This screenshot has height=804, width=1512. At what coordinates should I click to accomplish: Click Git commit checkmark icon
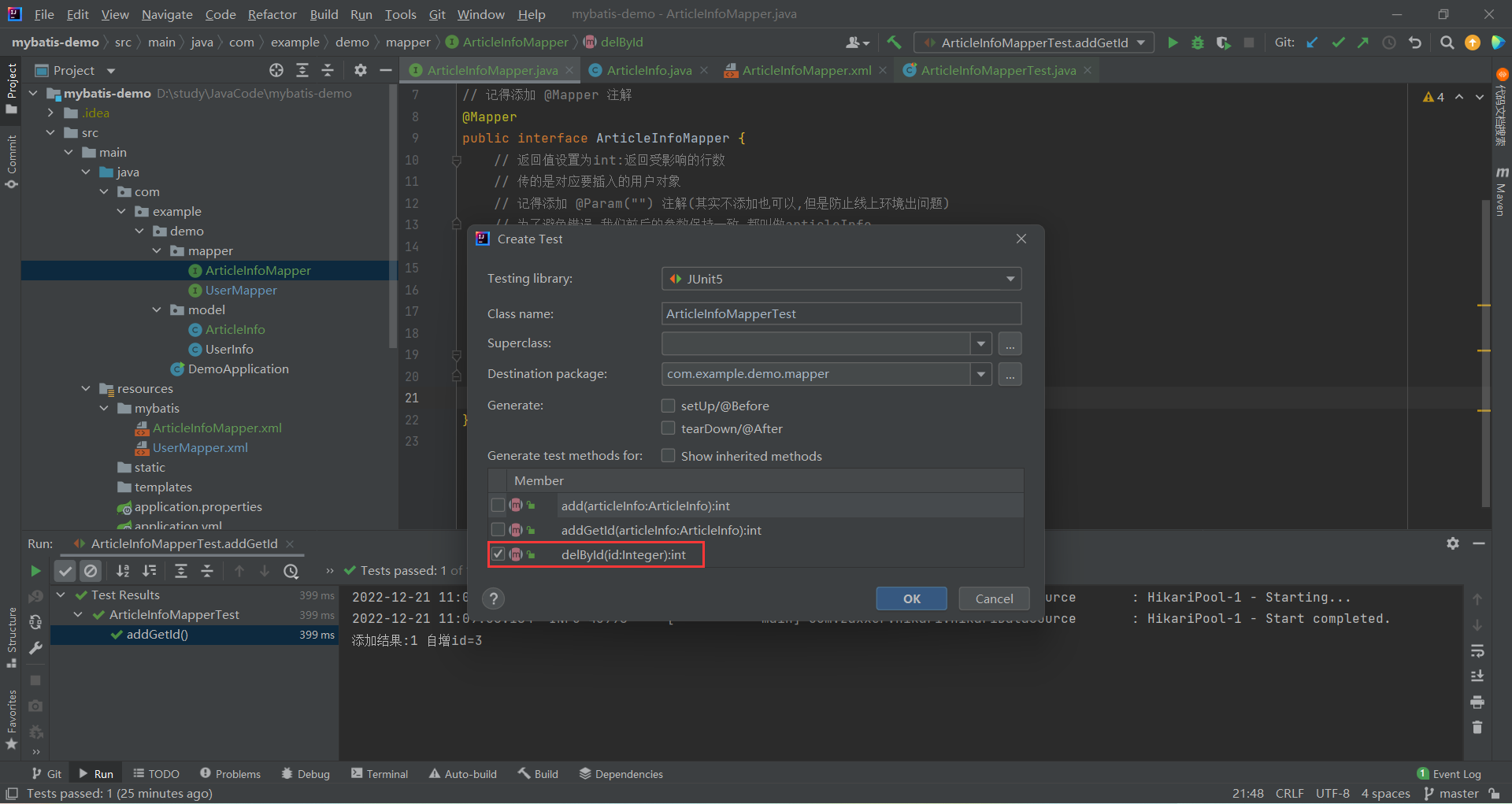click(1338, 43)
